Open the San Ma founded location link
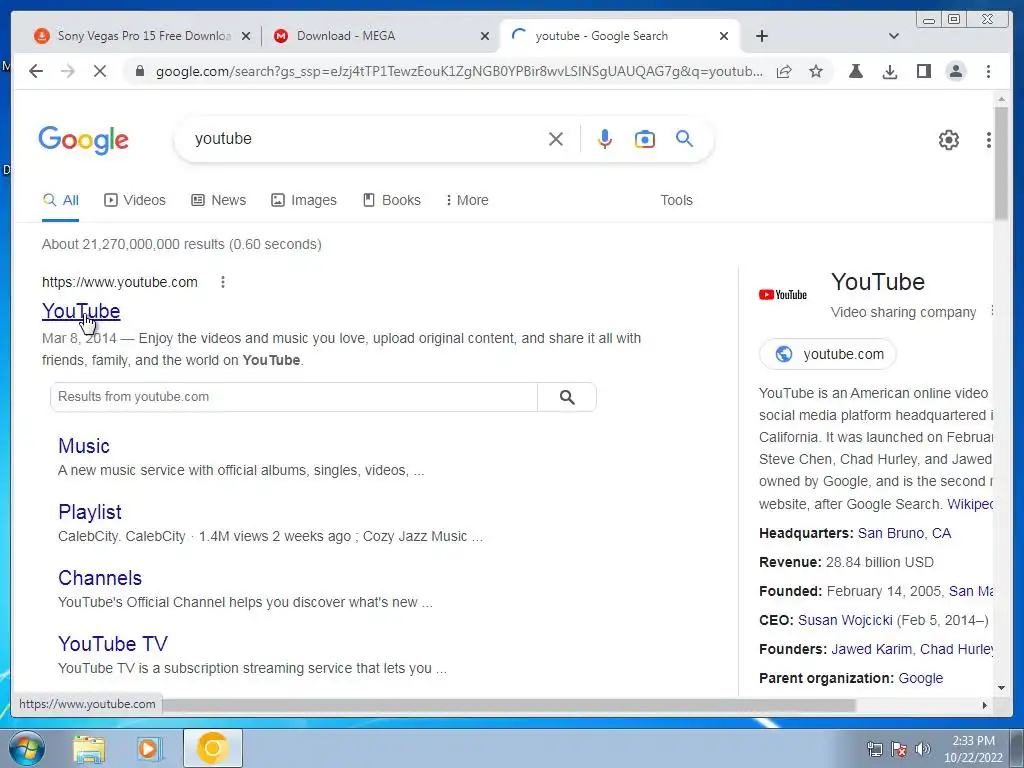The image size is (1024, 768). point(970,592)
